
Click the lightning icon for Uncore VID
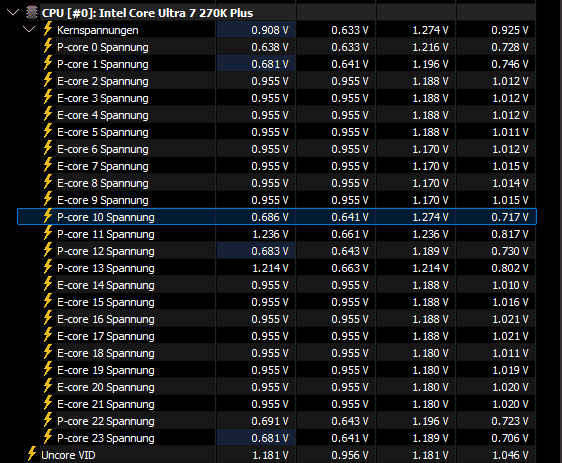coord(32,454)
